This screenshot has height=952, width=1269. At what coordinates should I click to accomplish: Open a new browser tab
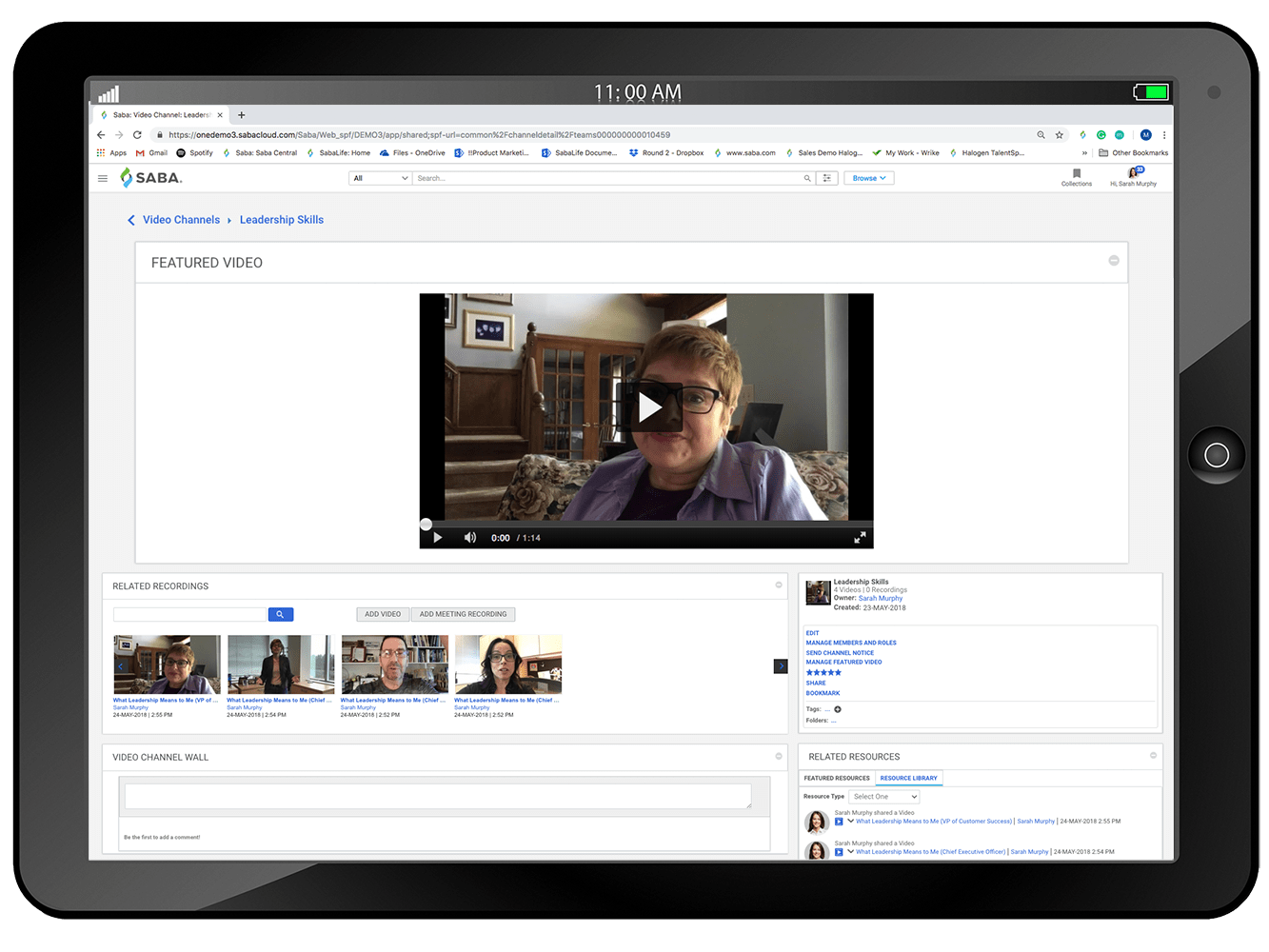pos(241,114)
